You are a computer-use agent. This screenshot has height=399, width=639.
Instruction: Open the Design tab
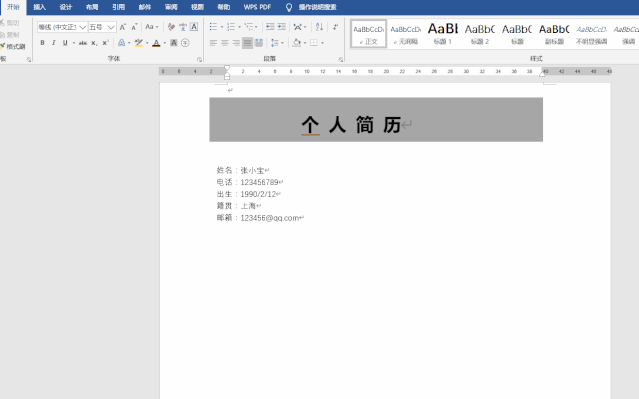[66, 7]
